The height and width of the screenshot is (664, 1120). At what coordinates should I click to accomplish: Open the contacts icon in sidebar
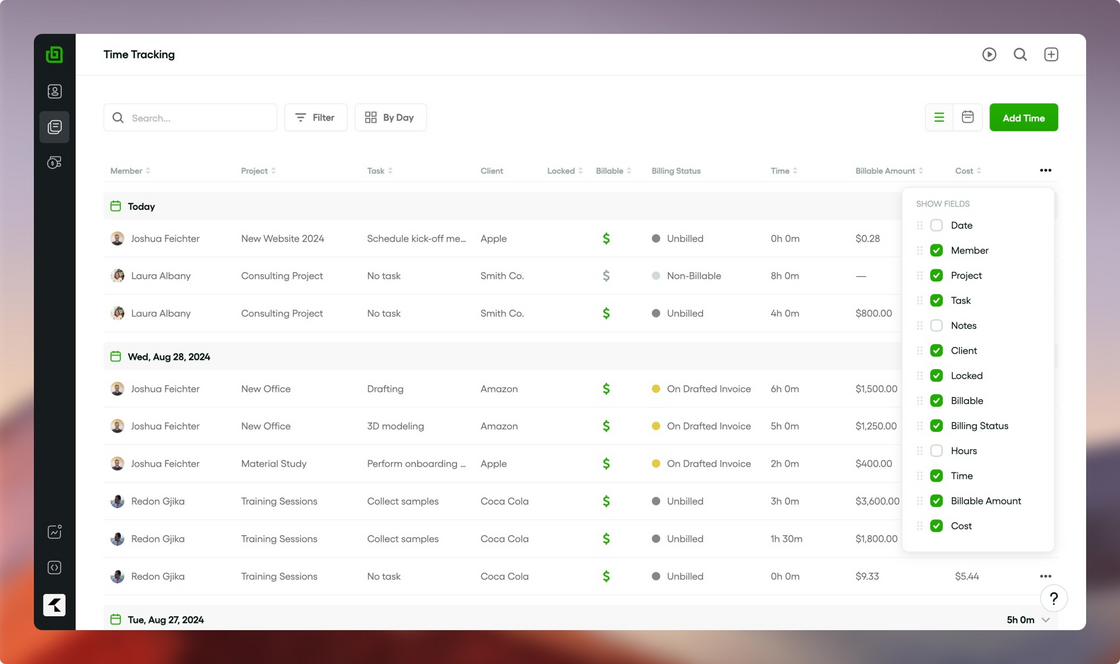pyautogui.click(x=54, y=91)
